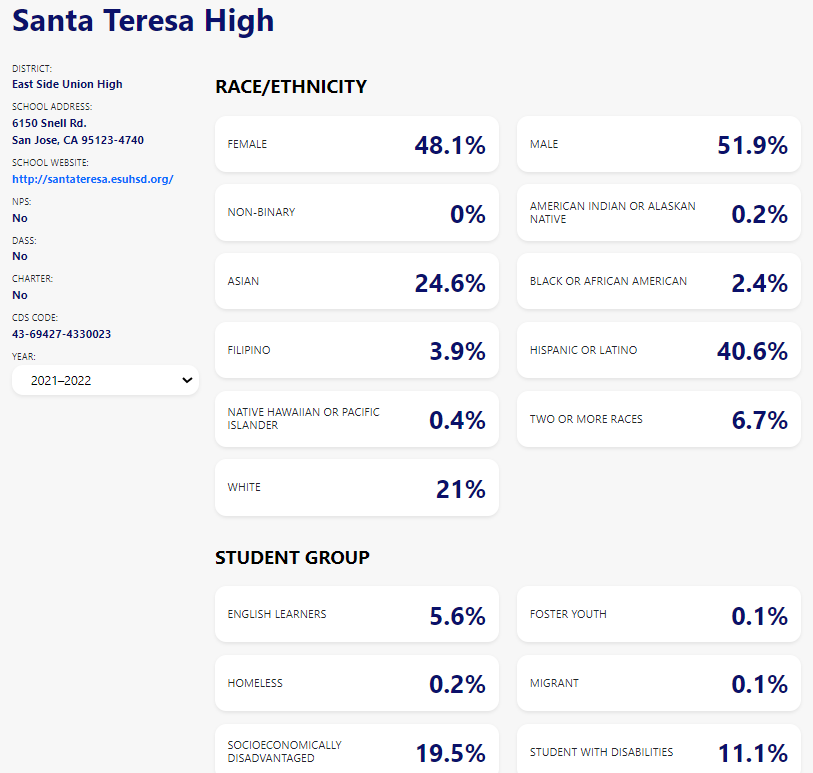Select the Homeless 0.2% card
The height and width of the screenshot is (773, 813).
coord(356,683)
